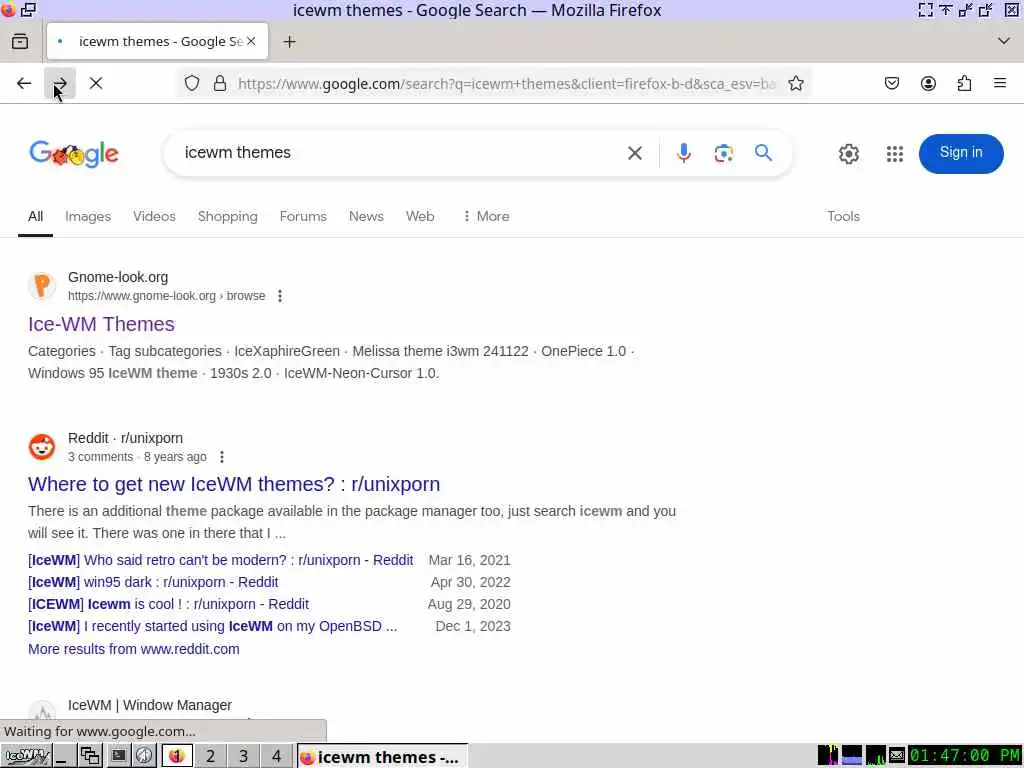Screen dimensions: 1024x768
Task: Open the Google apps grid
Action: pyautogui.click(x=895, y=154)
